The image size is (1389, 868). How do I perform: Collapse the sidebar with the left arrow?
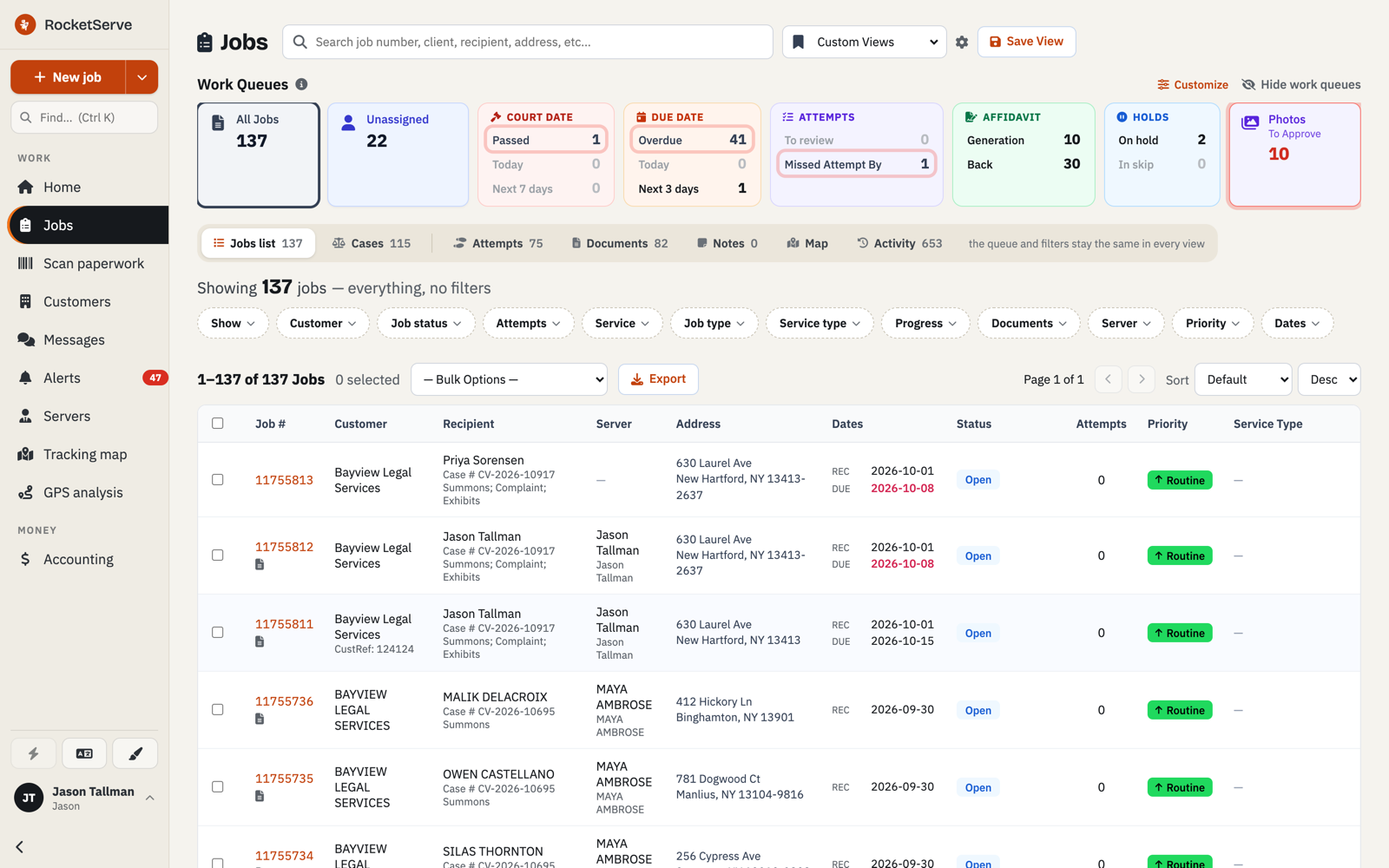20,846
